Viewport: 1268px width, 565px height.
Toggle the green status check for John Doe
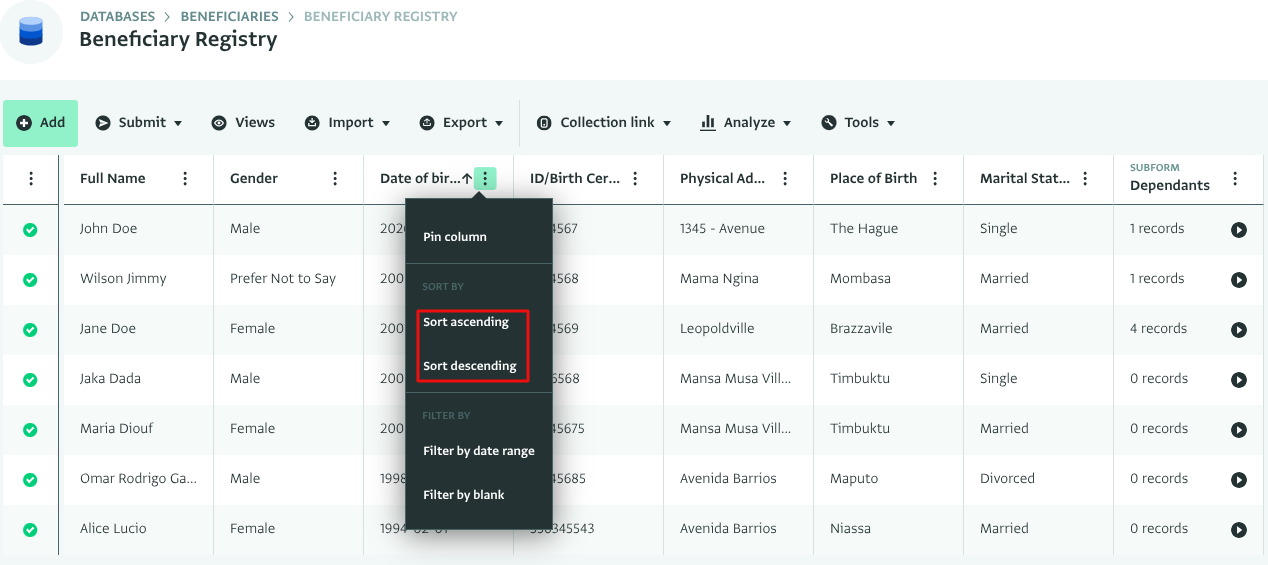30,230
